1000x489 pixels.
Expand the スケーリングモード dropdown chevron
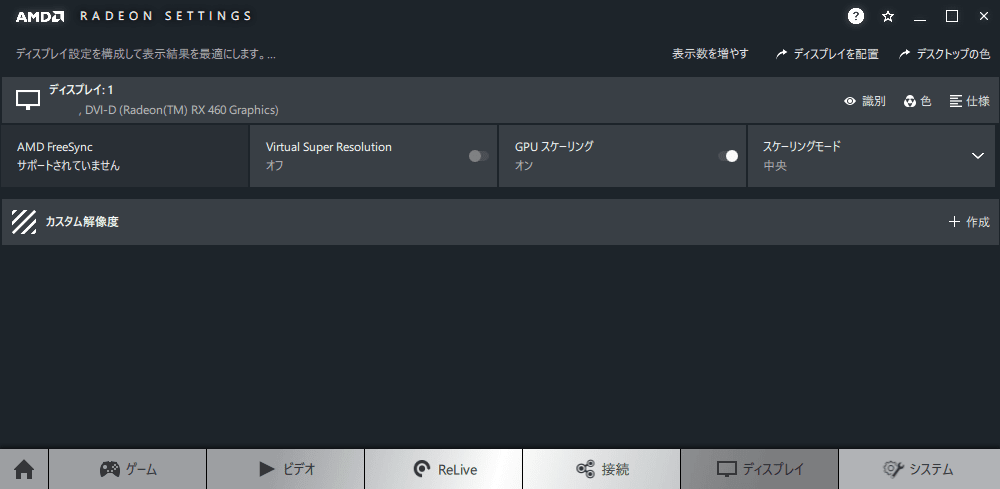click(978, 156)
